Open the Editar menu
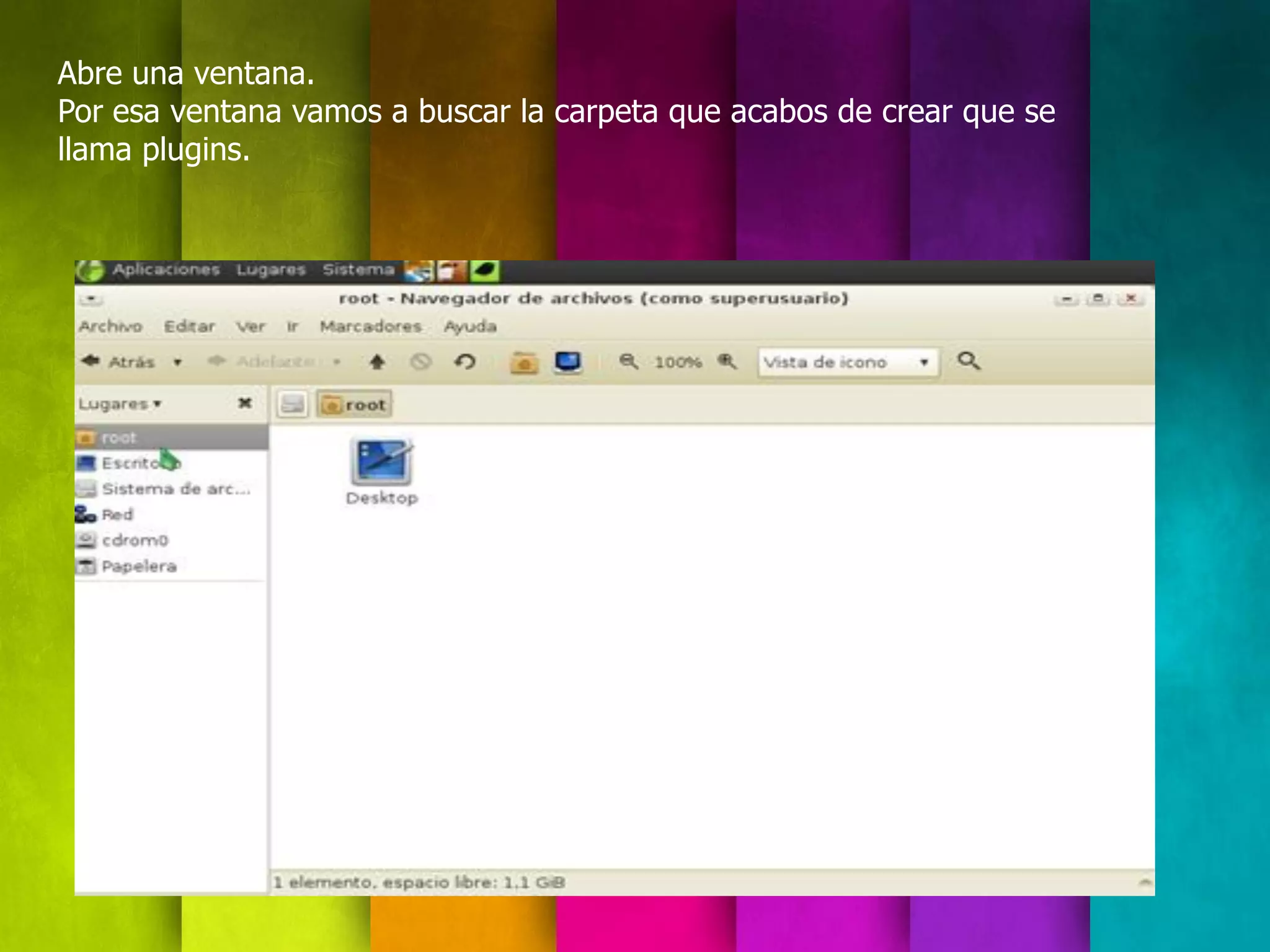The image size is (1270, 952). 189,326
